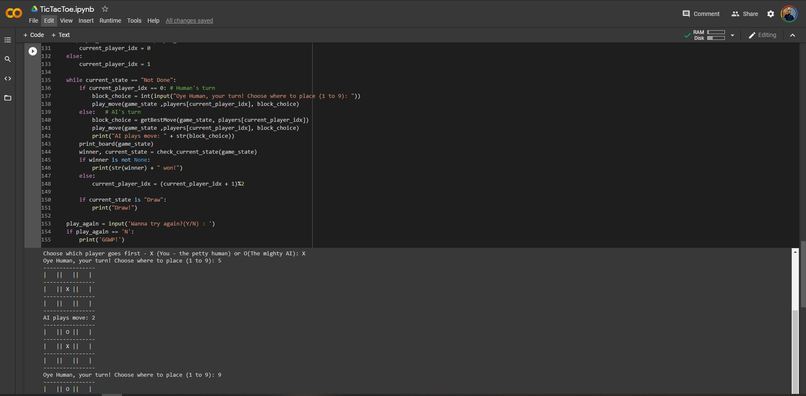The width and height of the screenshot is (806, 396).
Task: Click the Share people icon
Action: [x=735, y=14]
